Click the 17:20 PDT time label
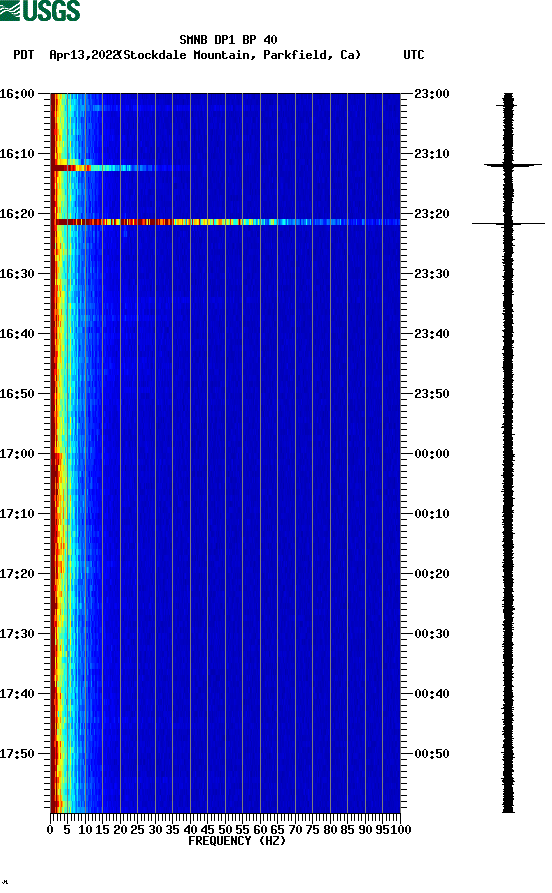 (17, 574)
